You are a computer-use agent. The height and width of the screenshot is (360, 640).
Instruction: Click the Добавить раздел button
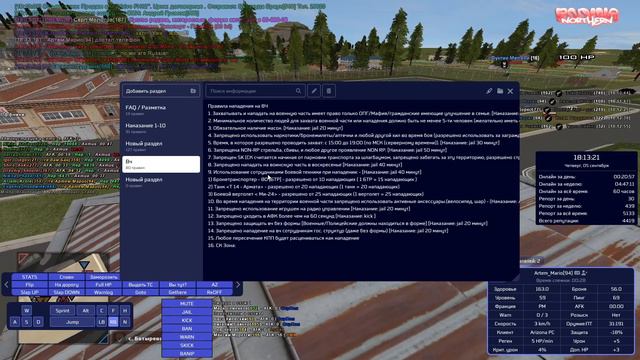click(x=161, y=91)
